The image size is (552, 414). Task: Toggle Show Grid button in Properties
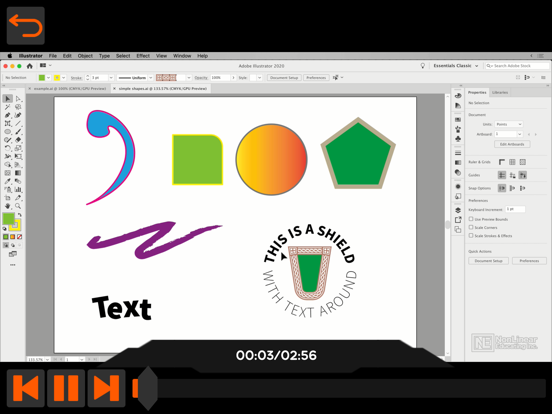coord(512,162)
